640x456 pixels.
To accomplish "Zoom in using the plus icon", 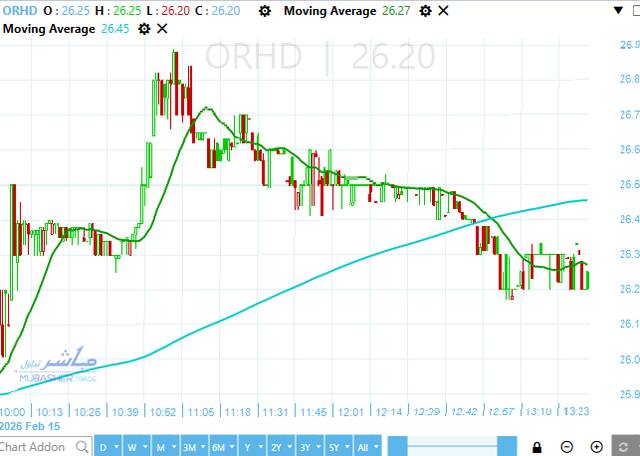I will tap(596, 446).
